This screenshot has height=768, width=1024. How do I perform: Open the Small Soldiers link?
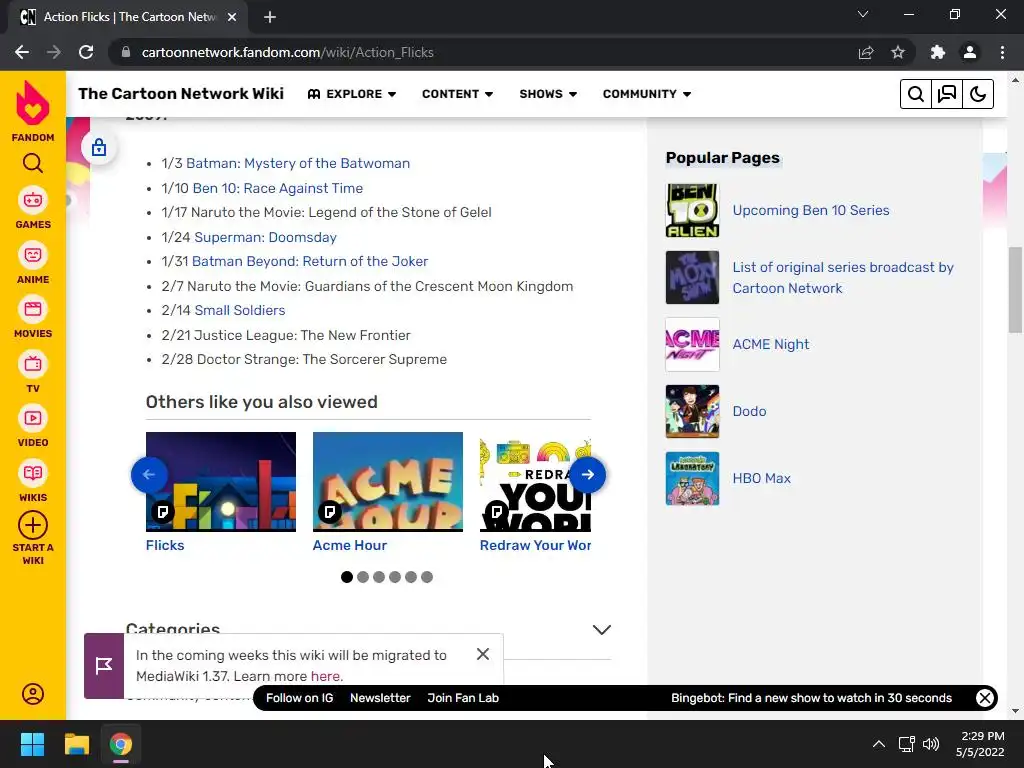point(240,310)
